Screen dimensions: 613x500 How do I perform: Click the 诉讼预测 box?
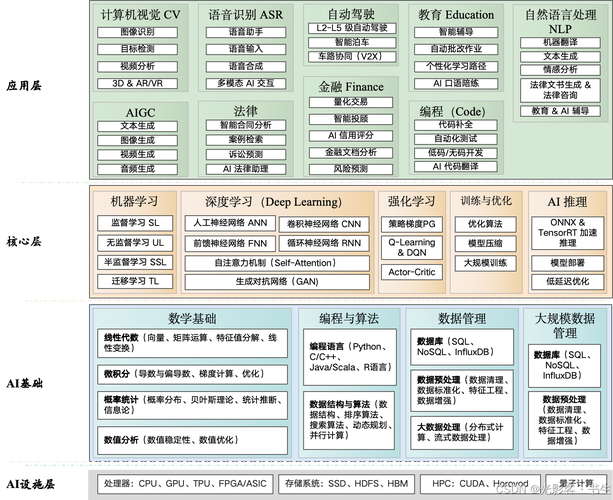pos(246,155)
